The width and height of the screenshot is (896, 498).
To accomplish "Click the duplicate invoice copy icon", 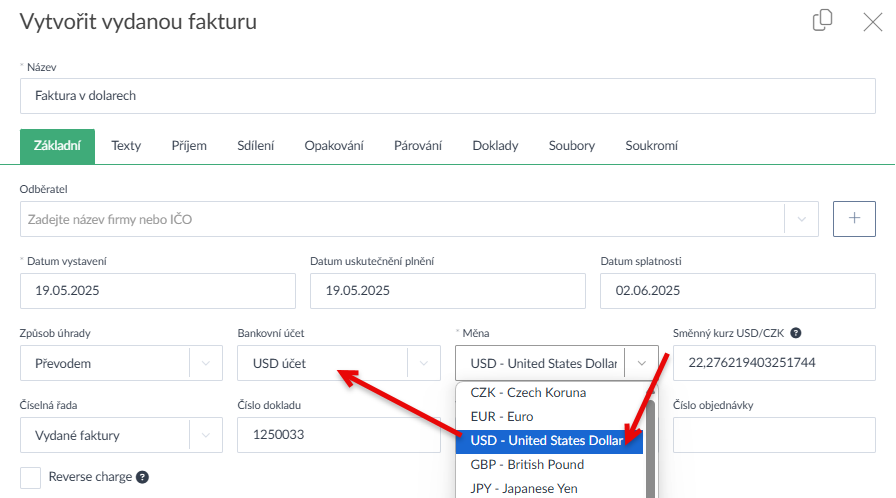I will pyautogui.click(x=823, y=21).
